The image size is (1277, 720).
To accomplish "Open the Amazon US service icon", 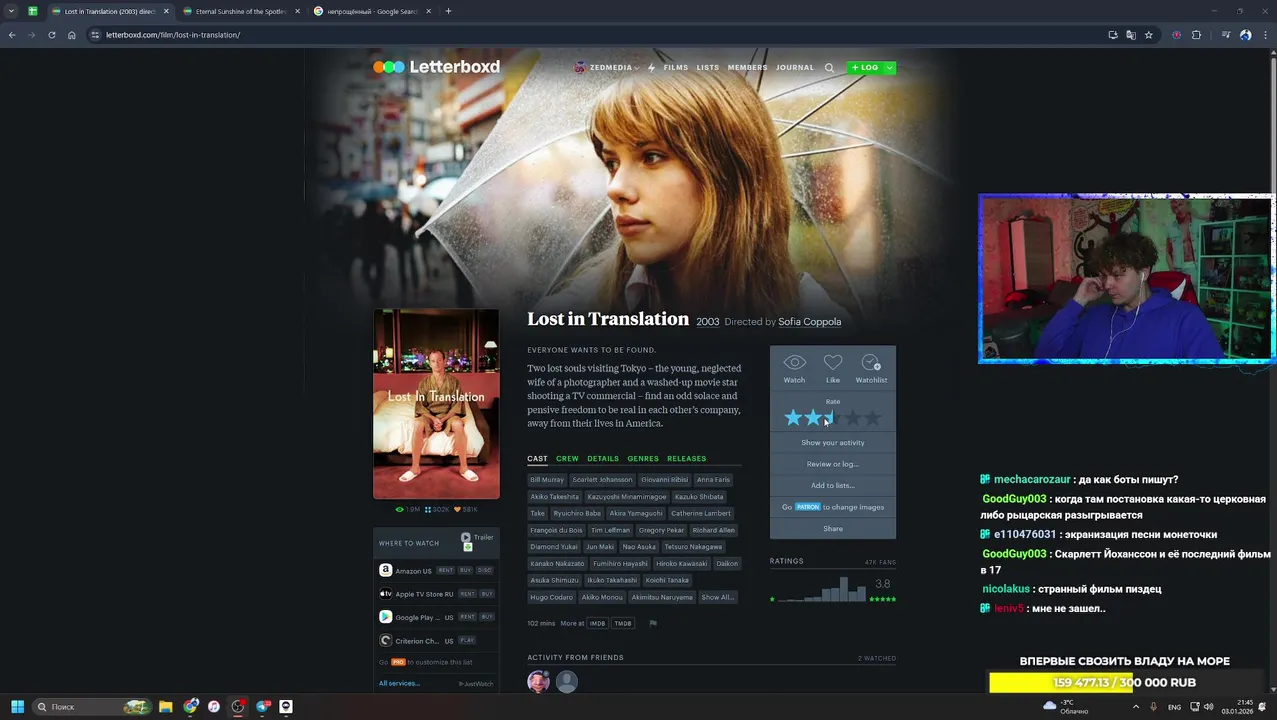I will 385,570.
